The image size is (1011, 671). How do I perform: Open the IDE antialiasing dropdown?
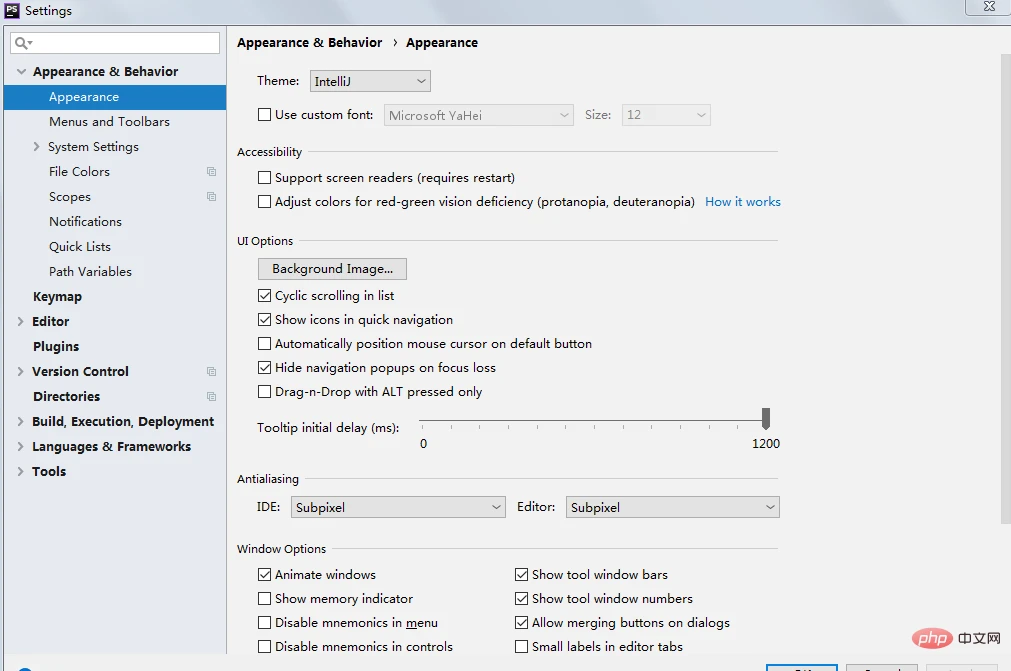tap(398, 508)
